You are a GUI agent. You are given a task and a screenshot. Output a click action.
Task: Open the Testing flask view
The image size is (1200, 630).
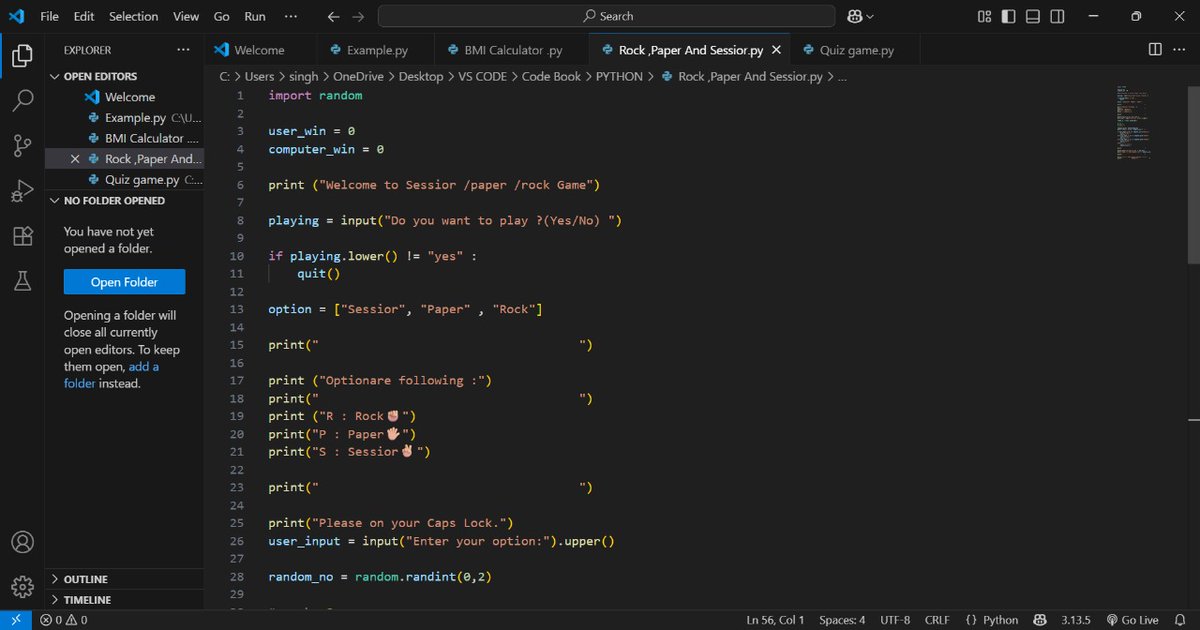22,282
